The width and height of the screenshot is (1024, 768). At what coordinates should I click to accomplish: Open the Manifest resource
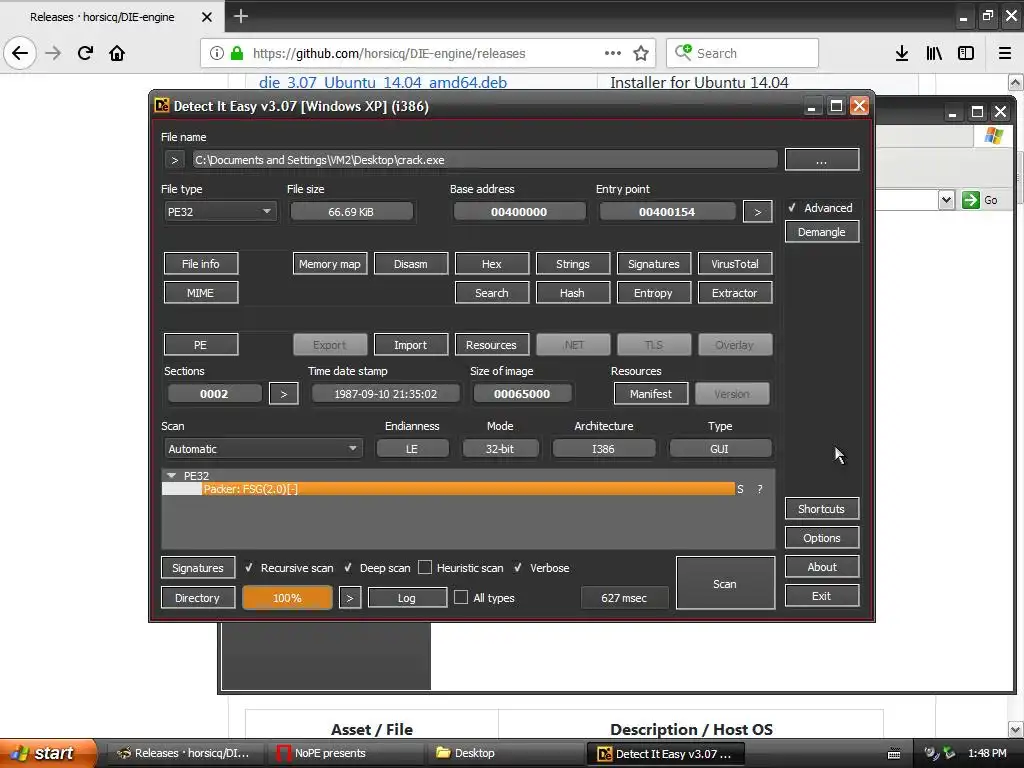click(x=650, y=394)
